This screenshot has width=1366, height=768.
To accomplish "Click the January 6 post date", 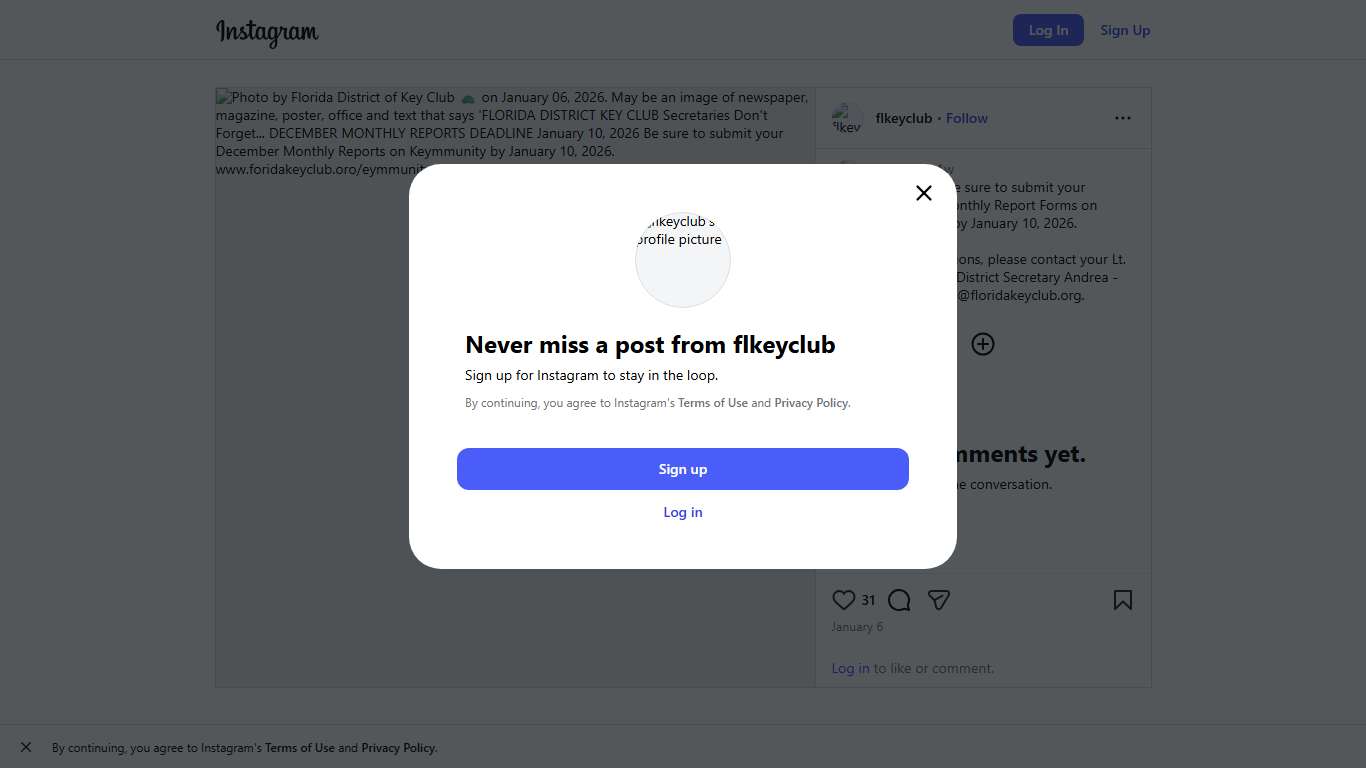I will [x=857, y=627].
